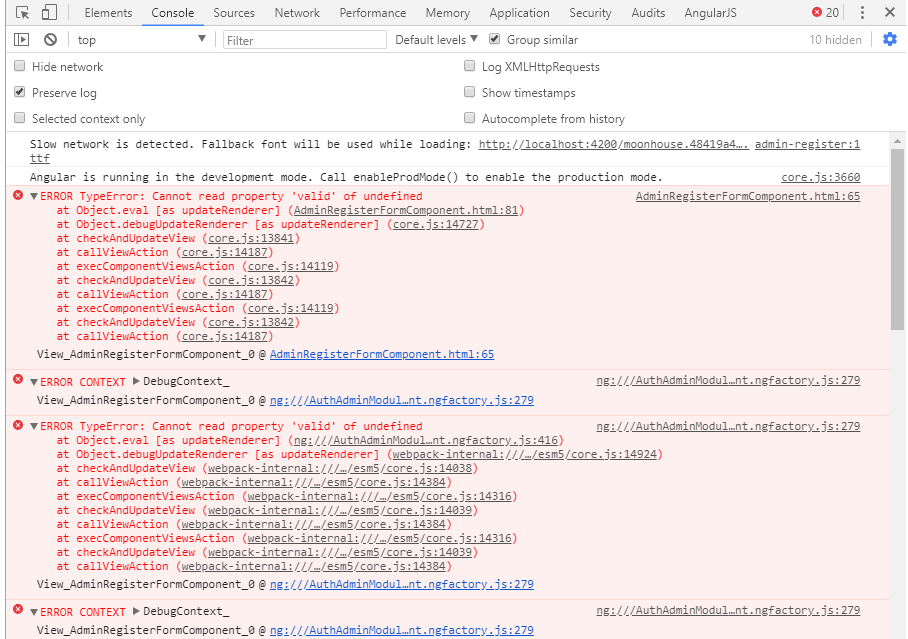Open the Memory tab

pos(448,13)
